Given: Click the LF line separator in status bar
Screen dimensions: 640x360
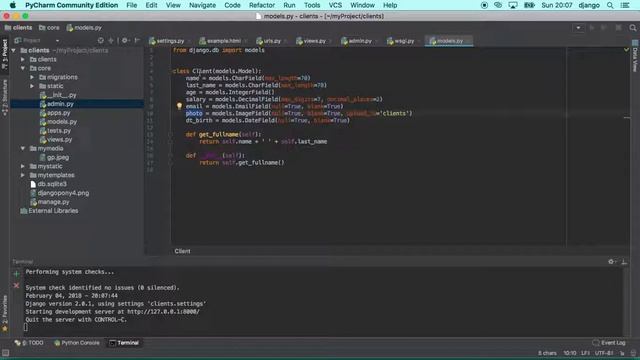Looking at the screenshot, I should (x=585, y=353).
